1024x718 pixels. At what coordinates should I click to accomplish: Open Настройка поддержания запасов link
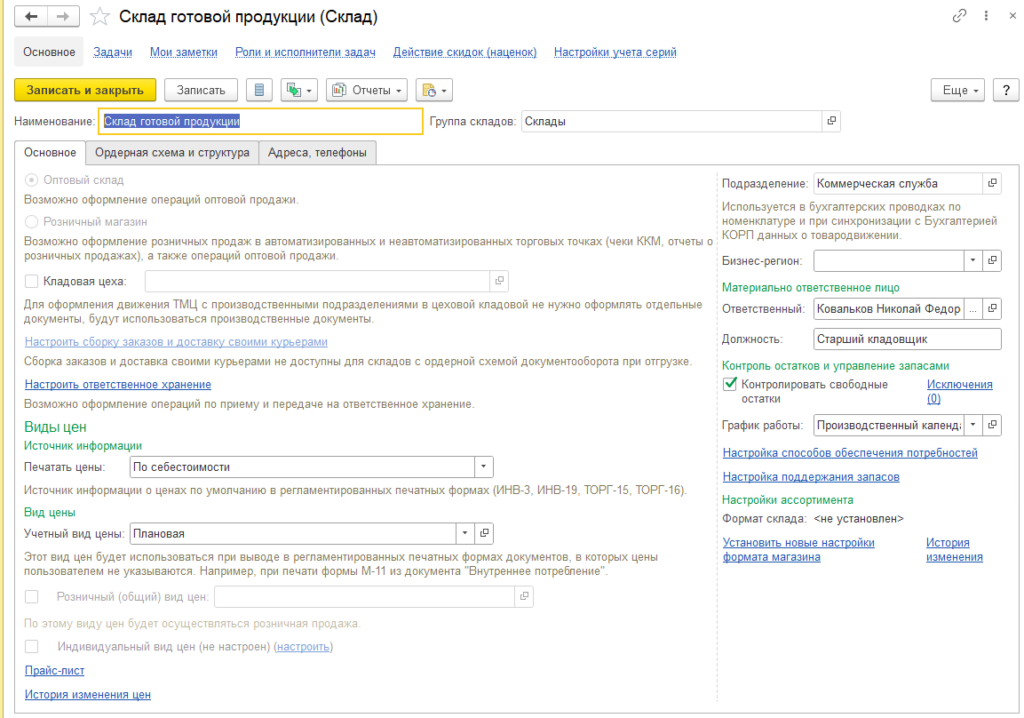[811, 477]
